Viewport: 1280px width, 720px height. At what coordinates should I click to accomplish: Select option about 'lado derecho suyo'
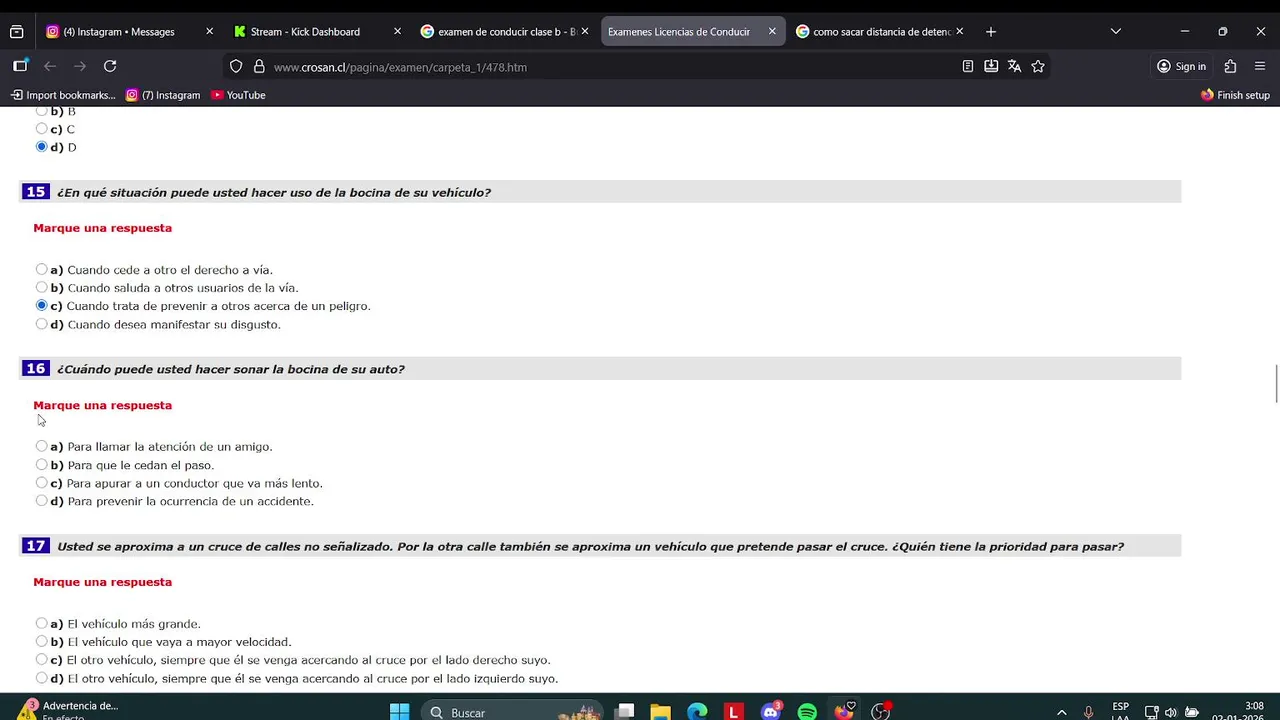[x=41, y=660]
